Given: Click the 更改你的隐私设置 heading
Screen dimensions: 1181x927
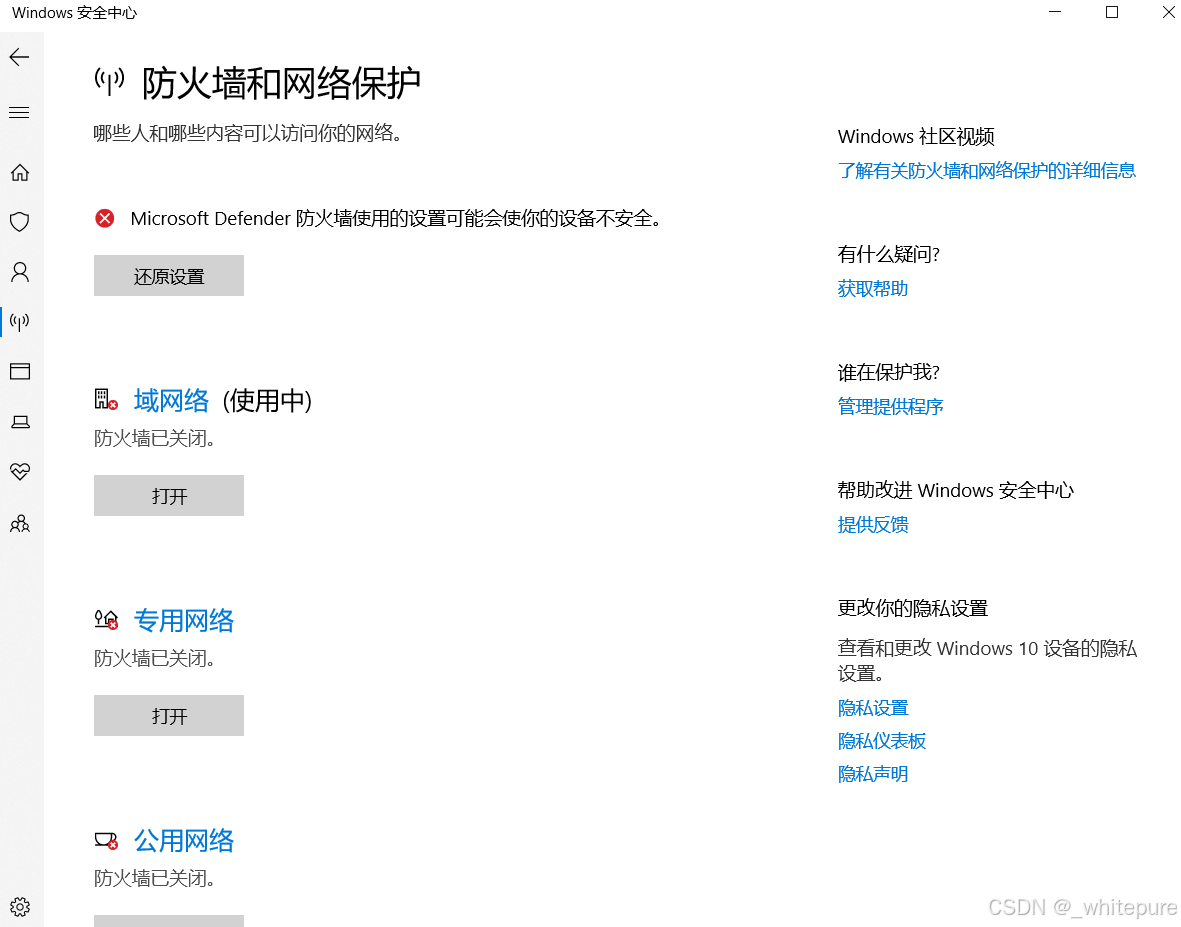Looking at the screenshot, I should click(x=913, y=608).
